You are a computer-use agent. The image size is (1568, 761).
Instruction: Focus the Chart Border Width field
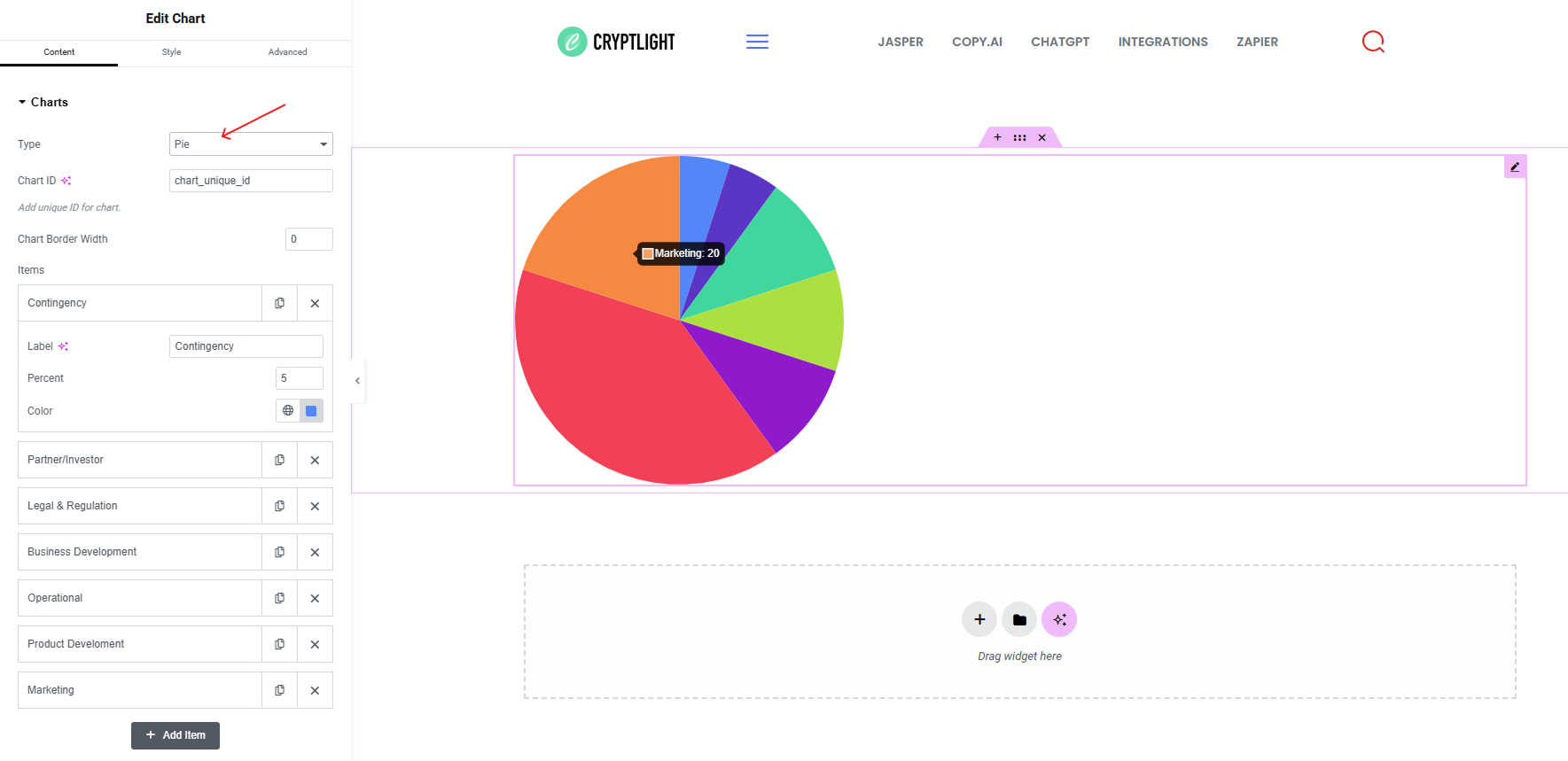pos(309,239)
